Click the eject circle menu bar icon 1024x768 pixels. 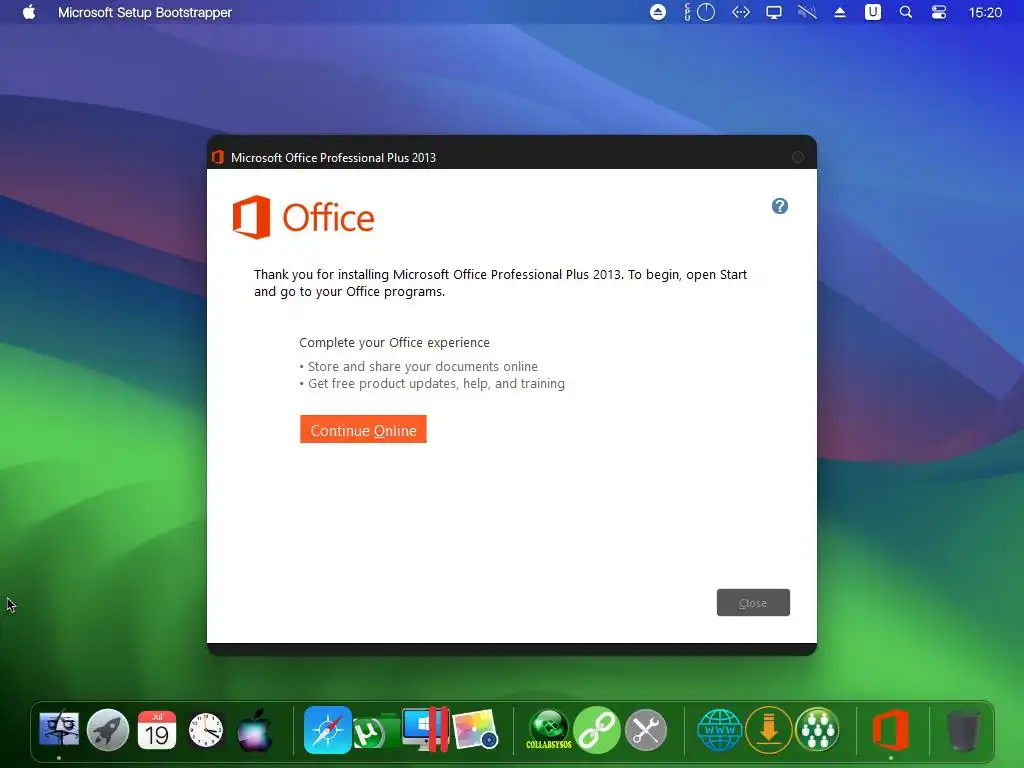point(658,12)
